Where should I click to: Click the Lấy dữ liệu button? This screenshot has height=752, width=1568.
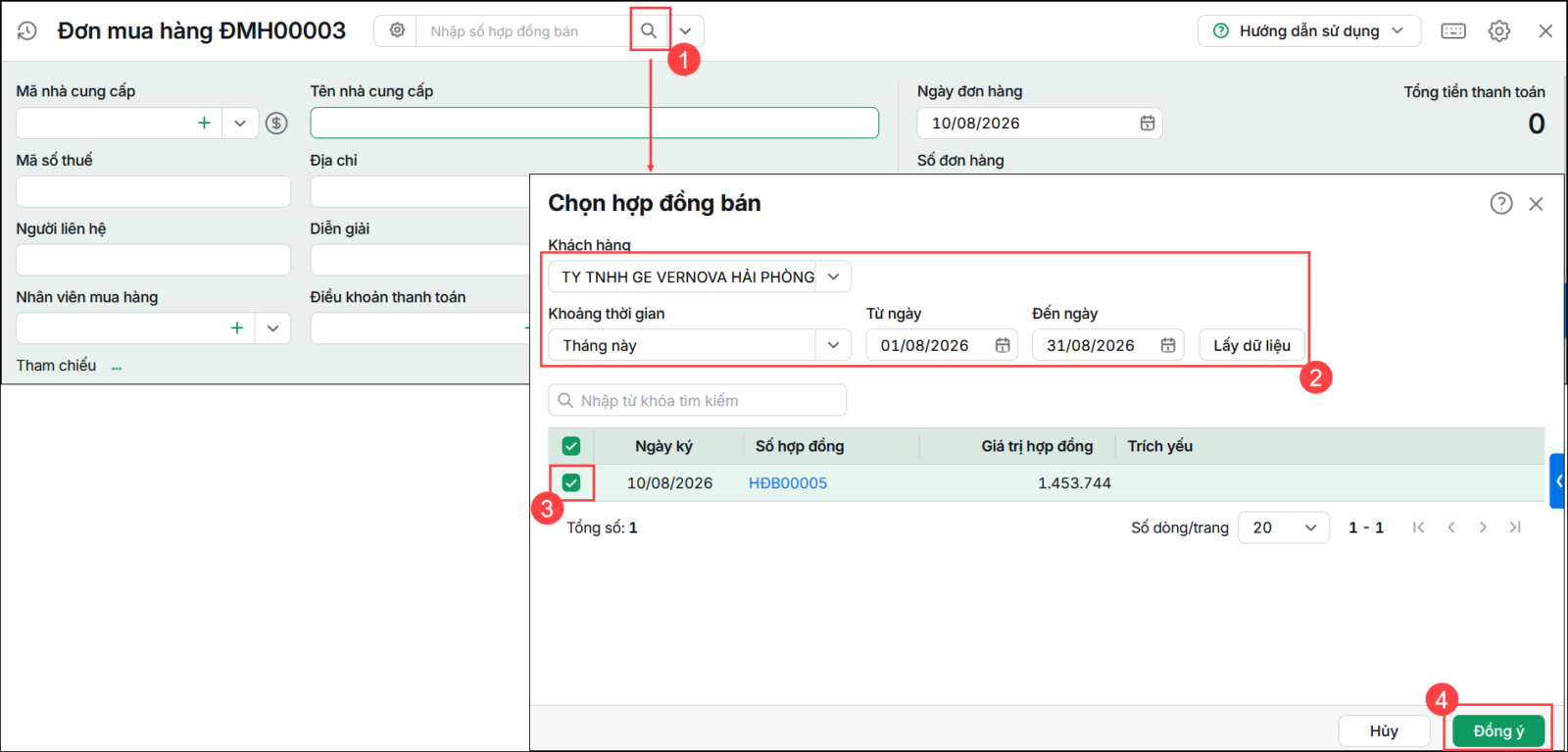coord(1251,345)
